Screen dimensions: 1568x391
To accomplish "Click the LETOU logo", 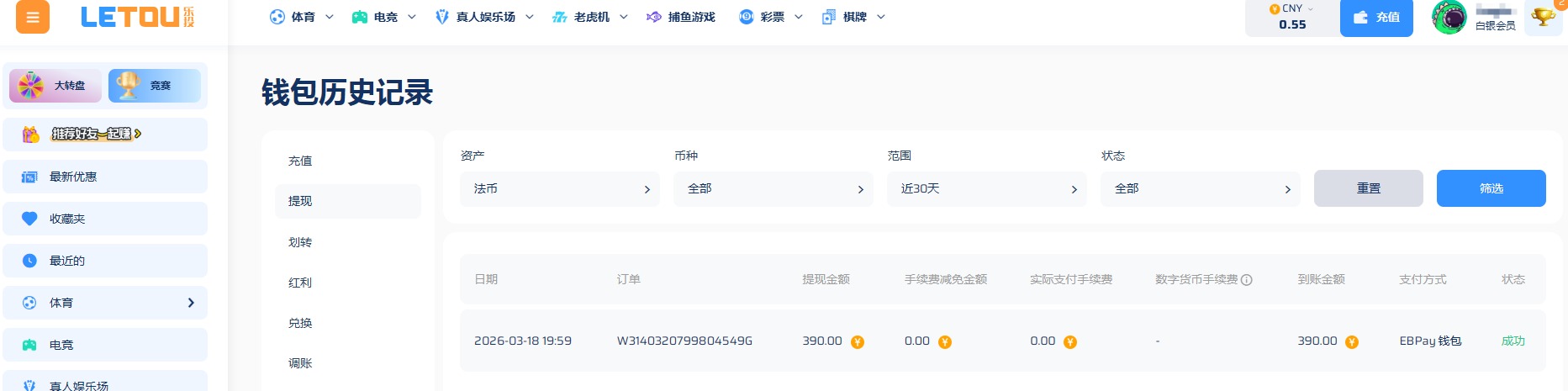I will click(x=137, y=17).
